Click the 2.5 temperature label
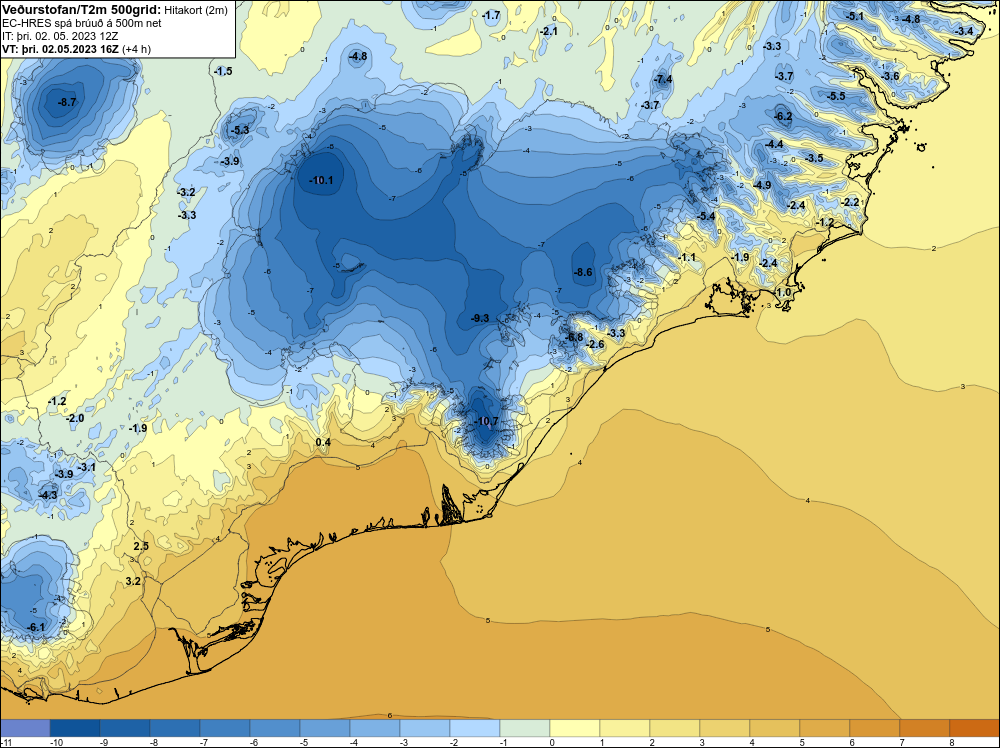This screenshot has width=1000, height=748. [x=141, y=546]
